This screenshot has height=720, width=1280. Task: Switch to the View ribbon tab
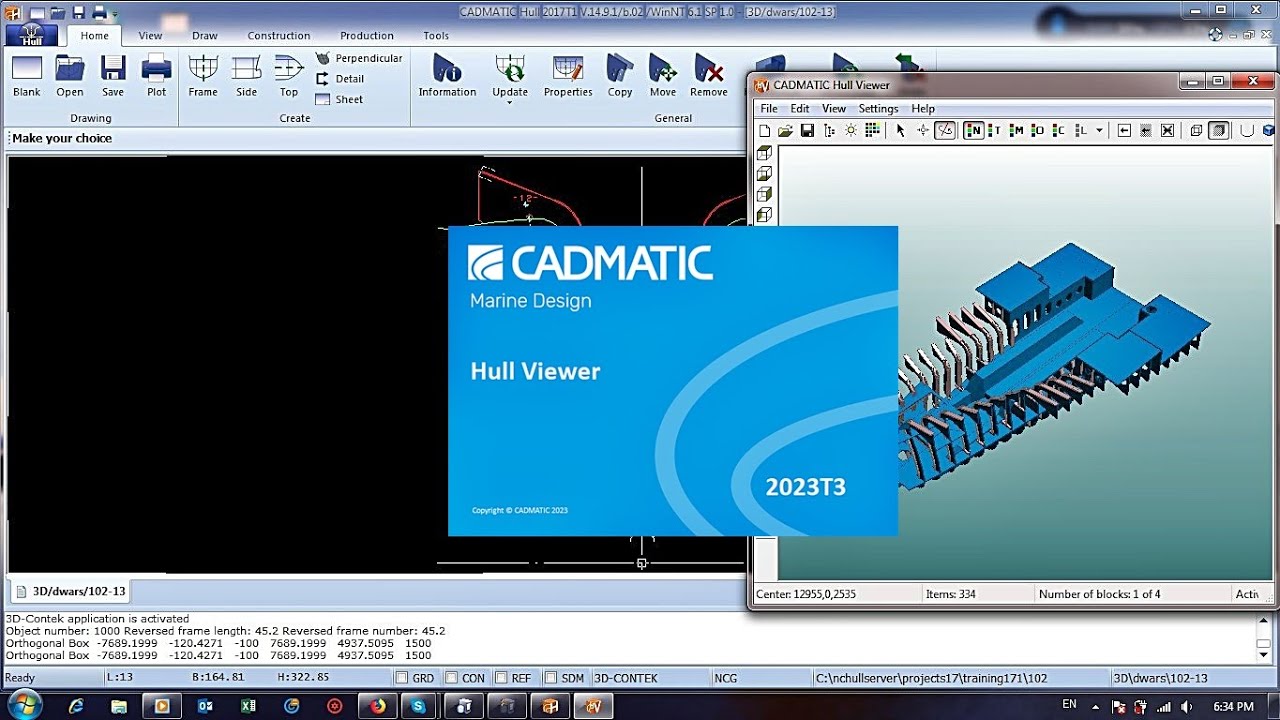pyautogui.click(x=150, y=36)
